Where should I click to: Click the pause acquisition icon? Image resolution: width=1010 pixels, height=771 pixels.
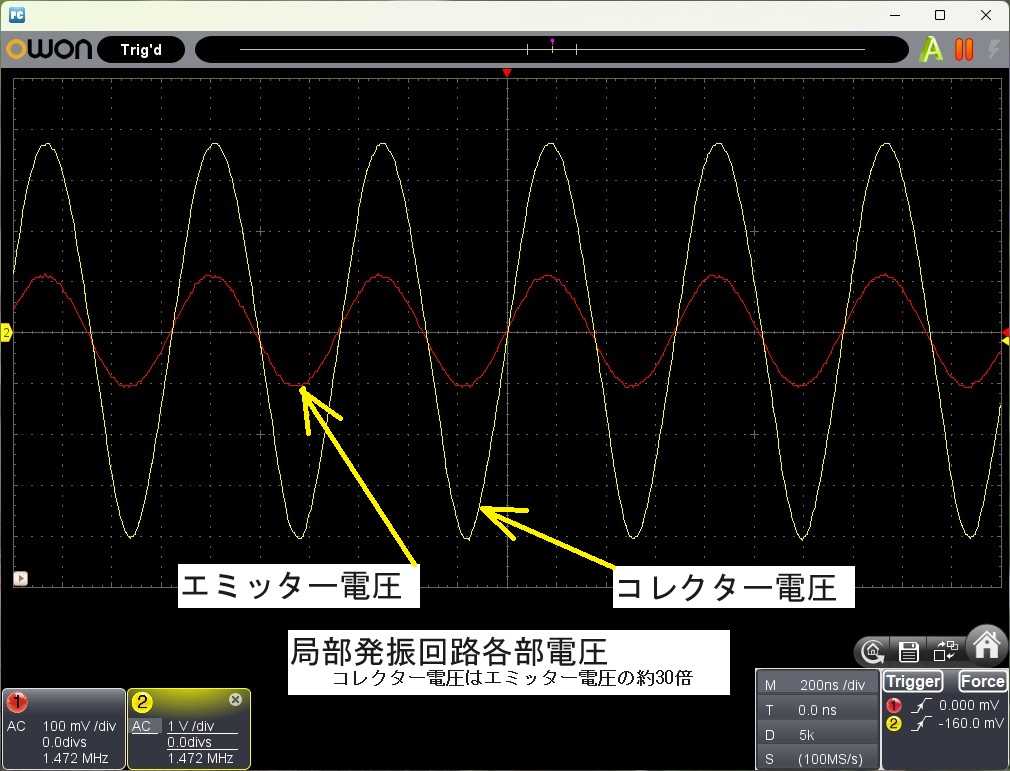[964, 48]
